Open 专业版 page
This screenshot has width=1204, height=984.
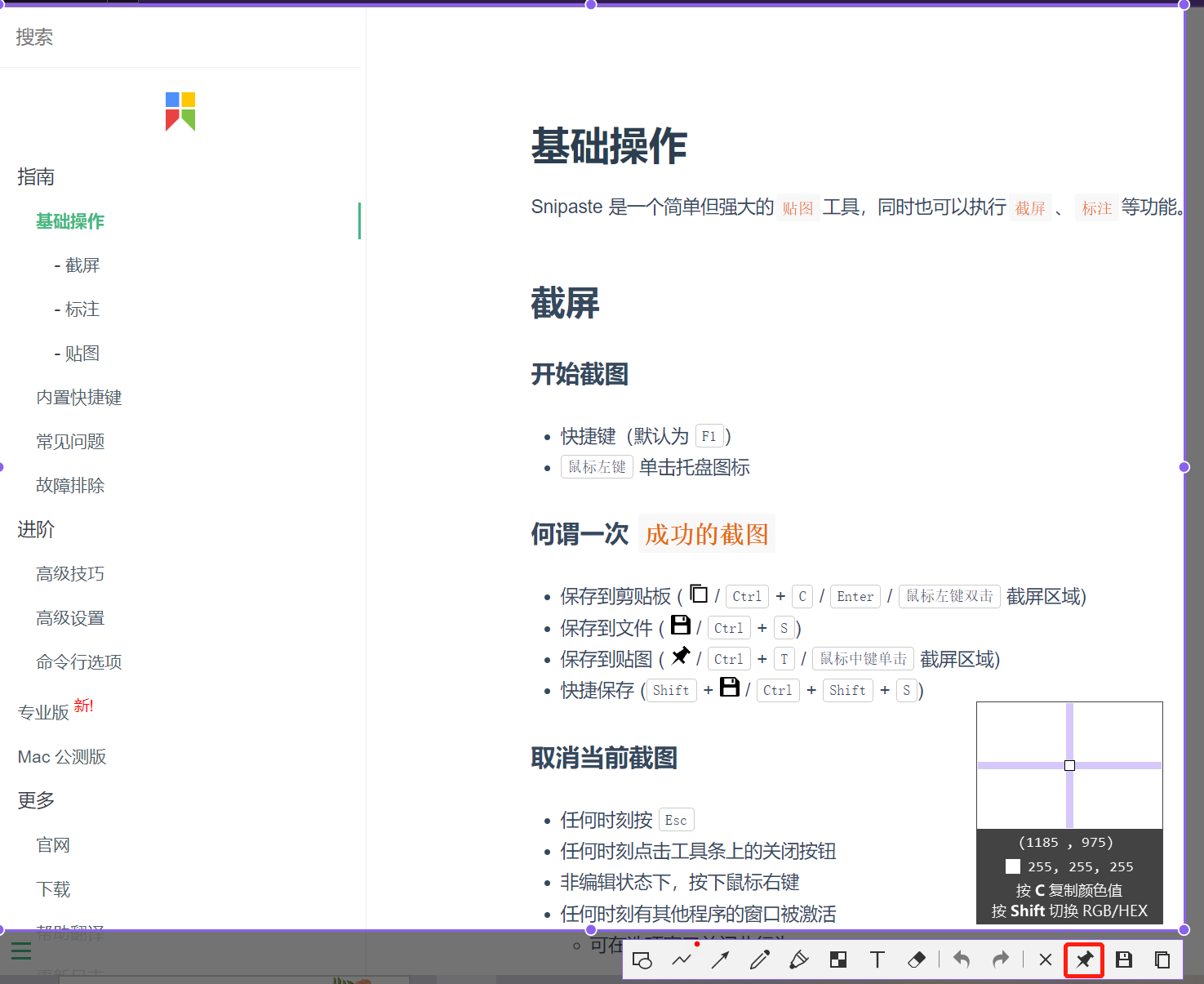44,712
